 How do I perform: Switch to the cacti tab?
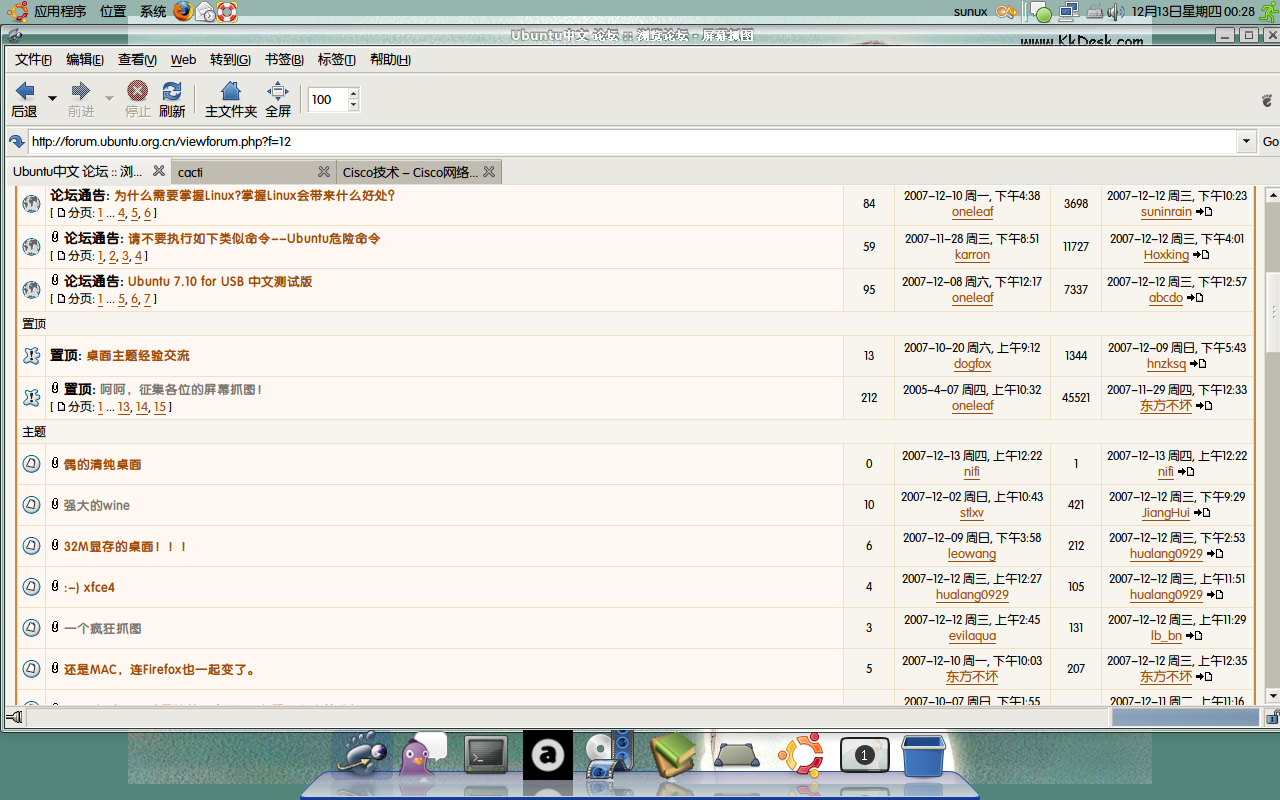[254, 172]
